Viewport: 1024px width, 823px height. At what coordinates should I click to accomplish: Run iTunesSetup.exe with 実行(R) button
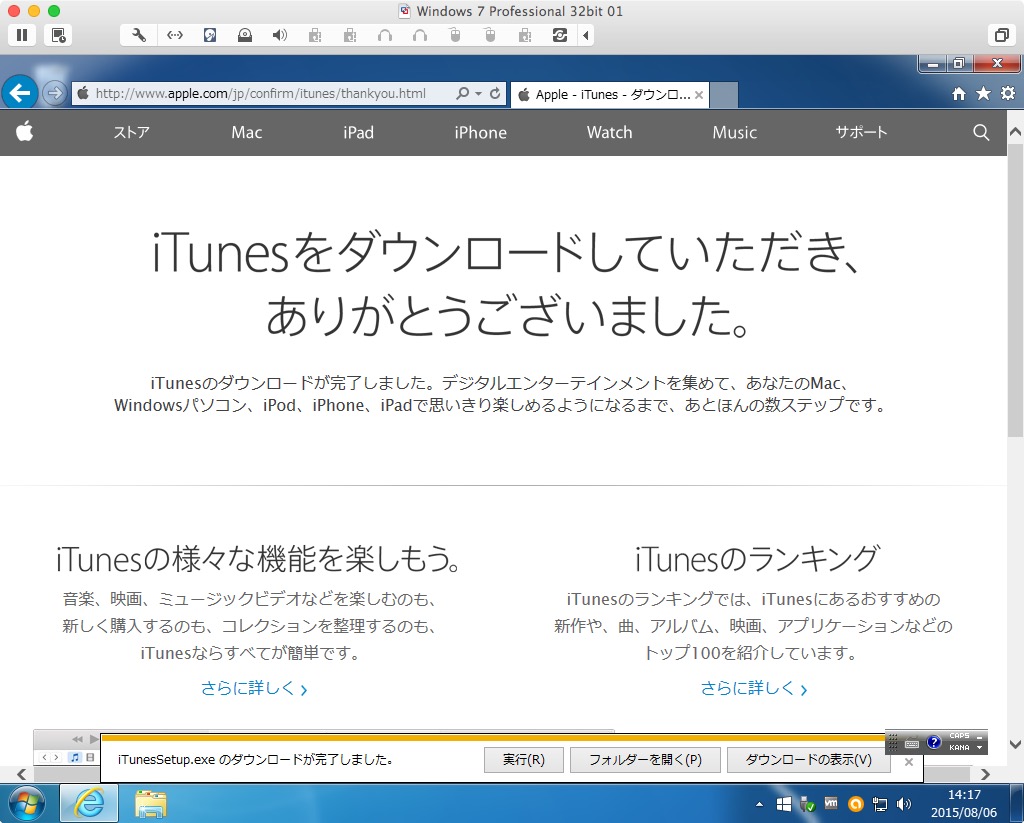point(524,760)
